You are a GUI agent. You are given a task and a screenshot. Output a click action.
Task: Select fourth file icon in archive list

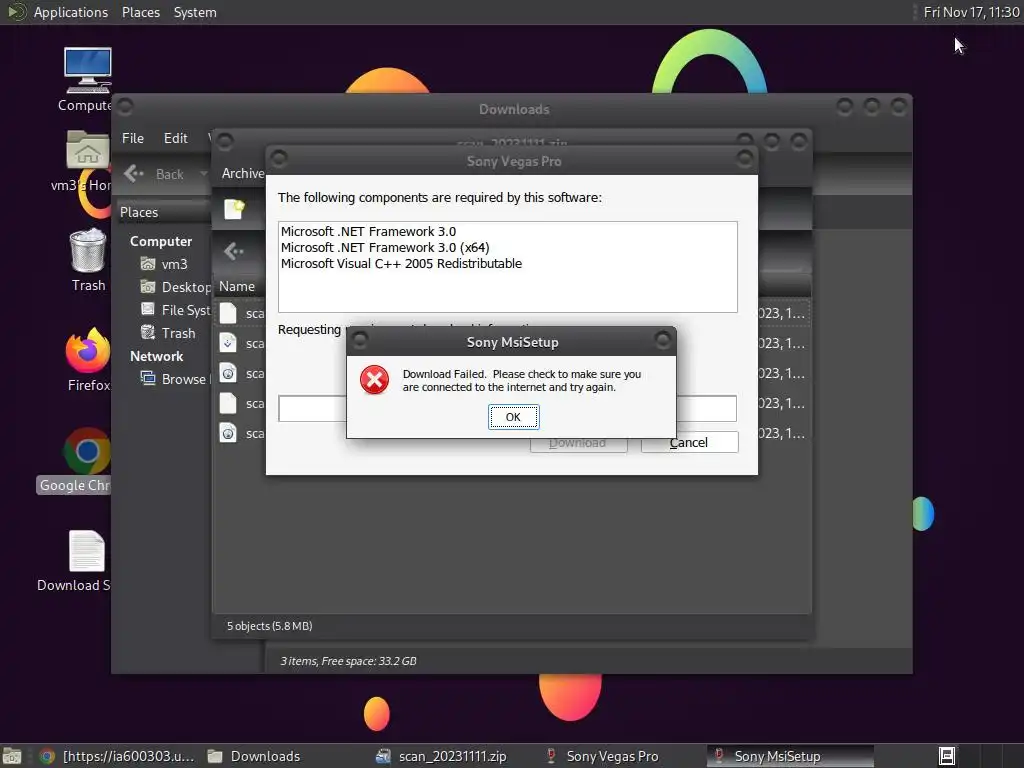228,404
